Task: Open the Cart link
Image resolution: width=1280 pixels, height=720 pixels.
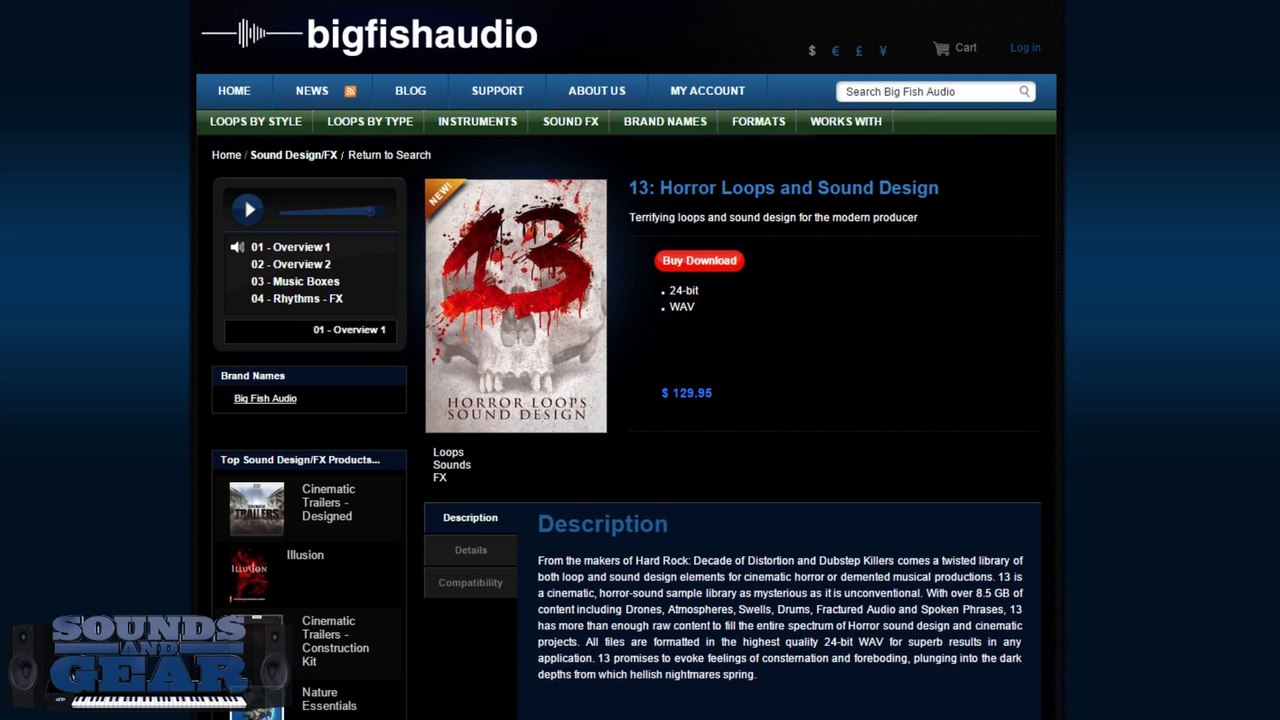Action: click(x=966, y=48)
